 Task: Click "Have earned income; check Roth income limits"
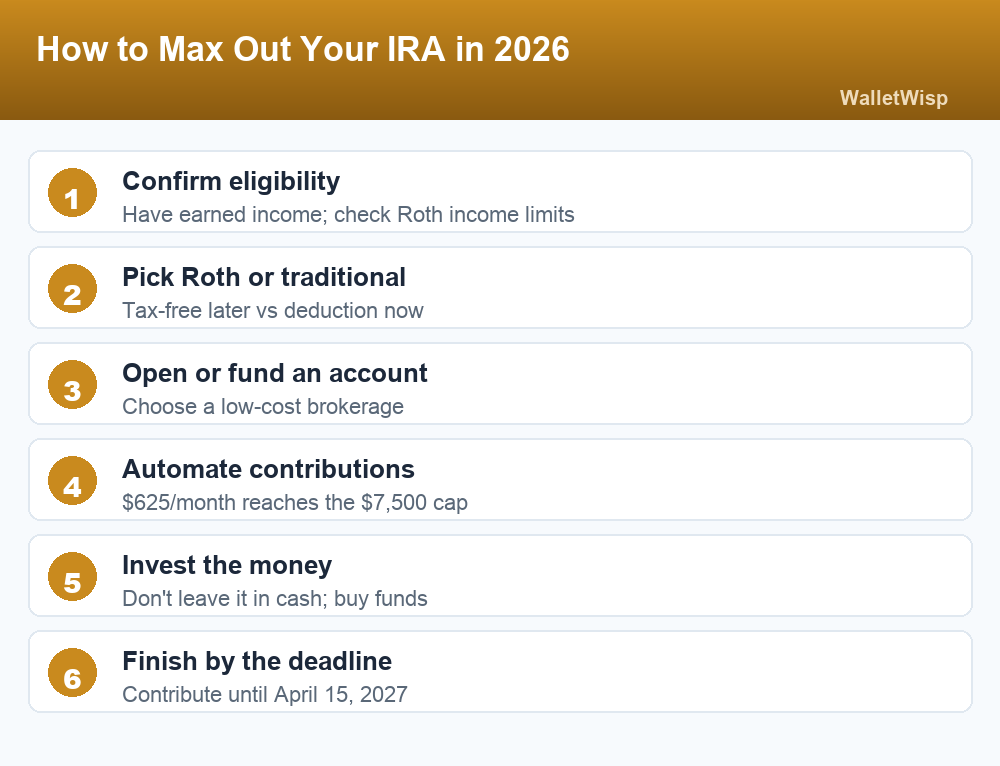[x=348, y=215]
